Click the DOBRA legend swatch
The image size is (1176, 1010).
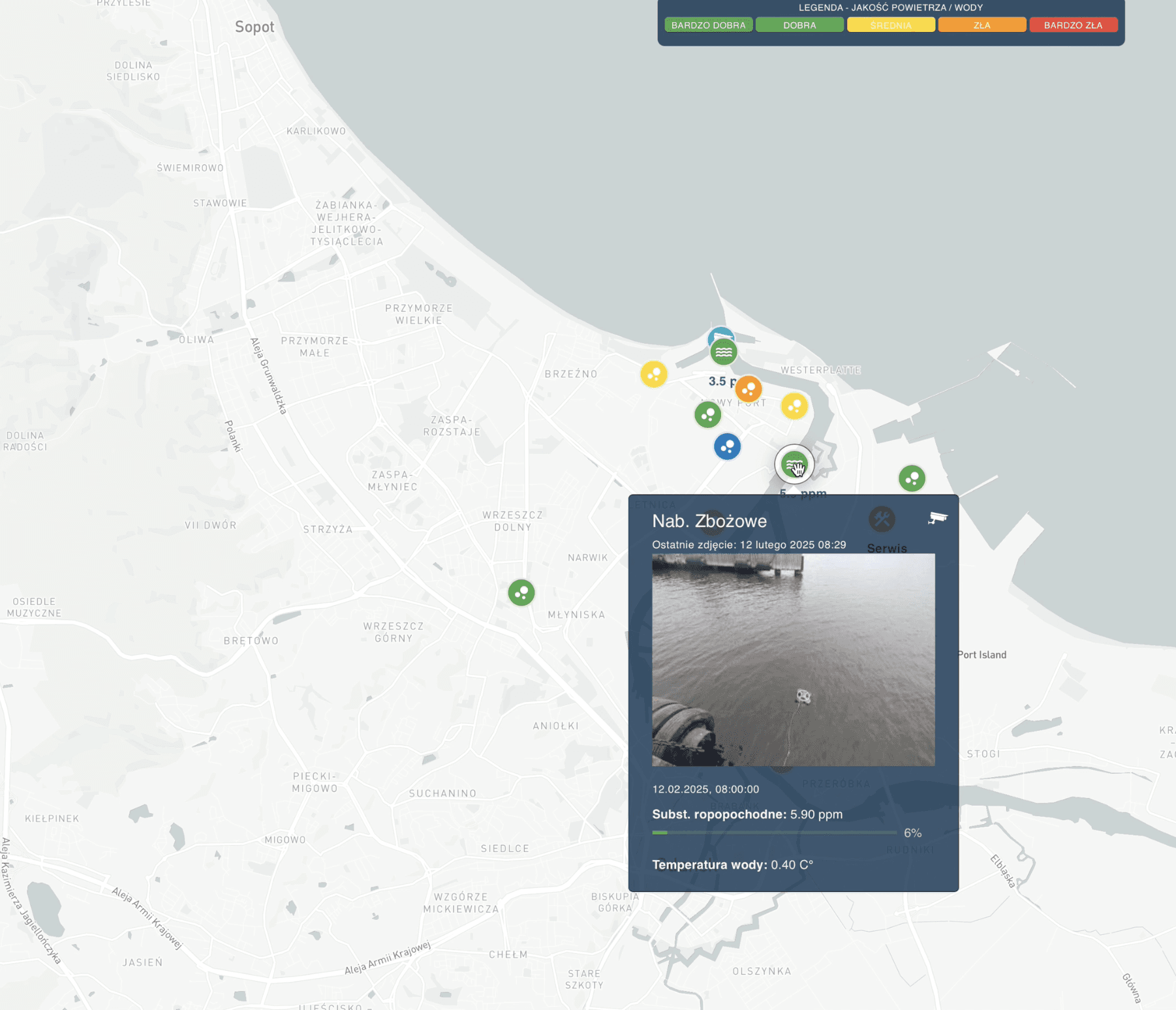[x=799, y=25]
